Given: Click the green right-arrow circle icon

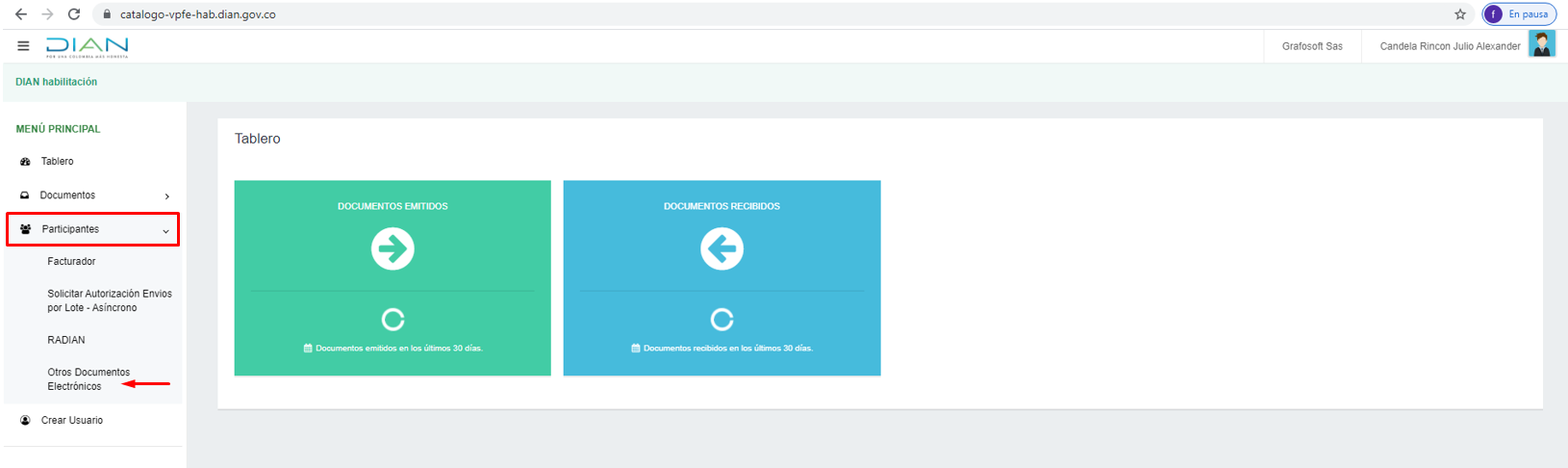Looking at the screenshot, I should pyautogui.click(x=392, y=248).
